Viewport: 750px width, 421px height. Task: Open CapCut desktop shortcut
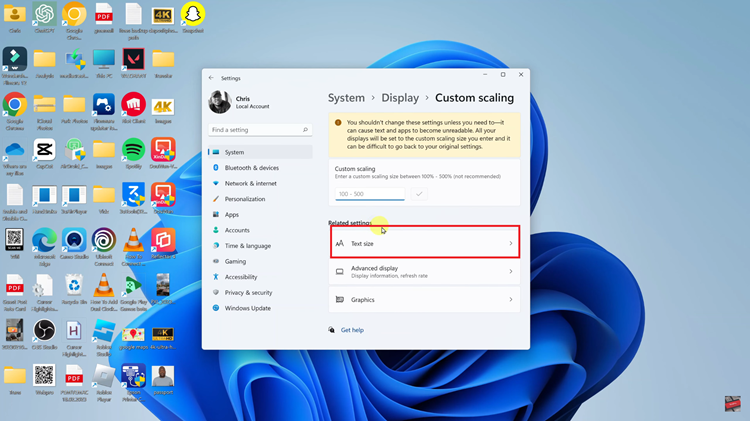pyautogui.click(x=44, y=154)
